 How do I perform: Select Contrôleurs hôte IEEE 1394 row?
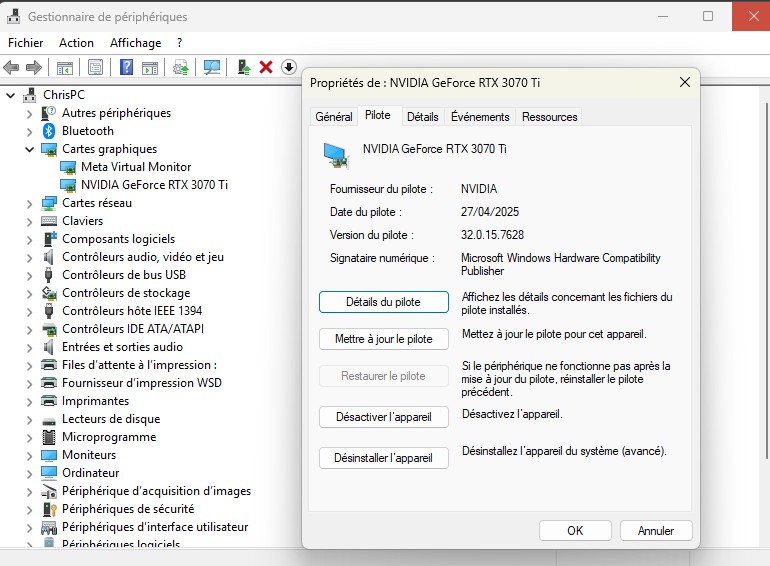click(x=132, y=311)
